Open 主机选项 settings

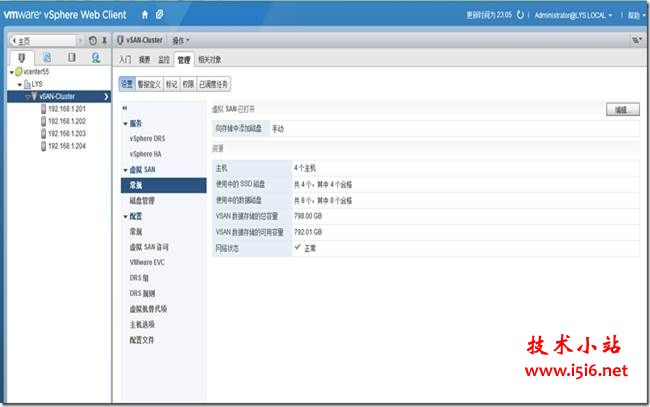142,324
